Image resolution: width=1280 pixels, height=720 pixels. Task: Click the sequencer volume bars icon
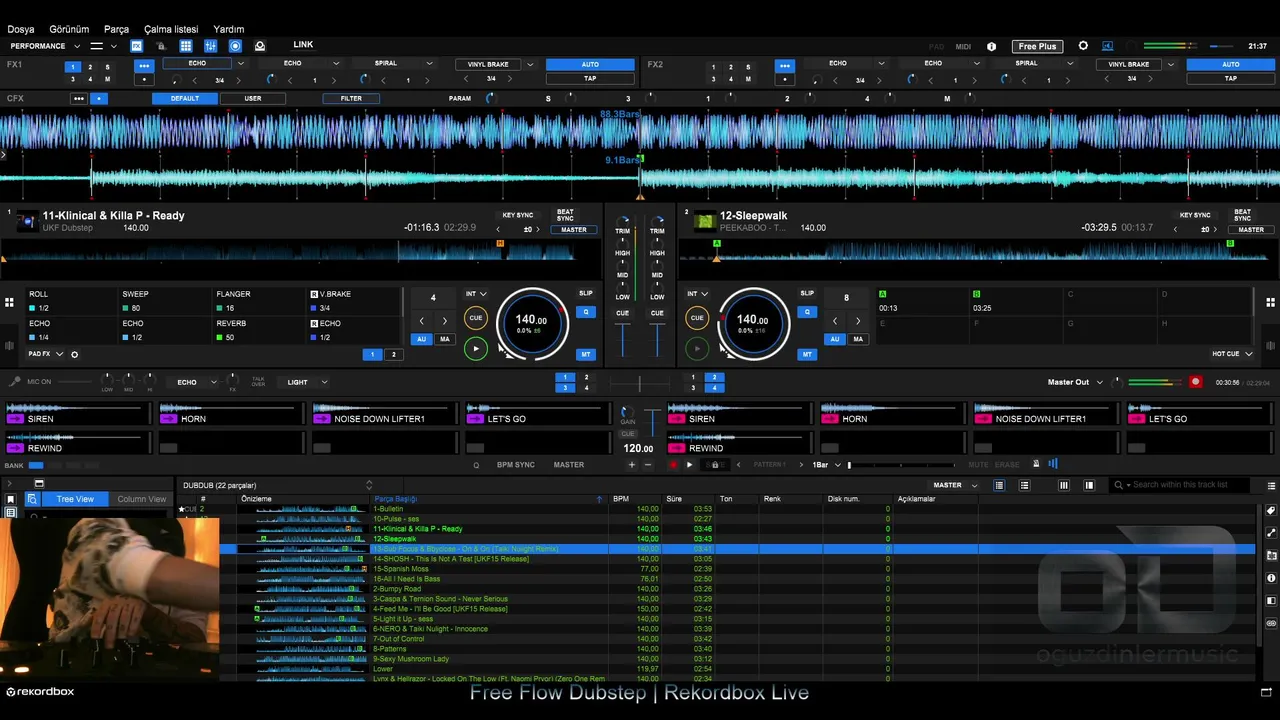[1053, 464]
